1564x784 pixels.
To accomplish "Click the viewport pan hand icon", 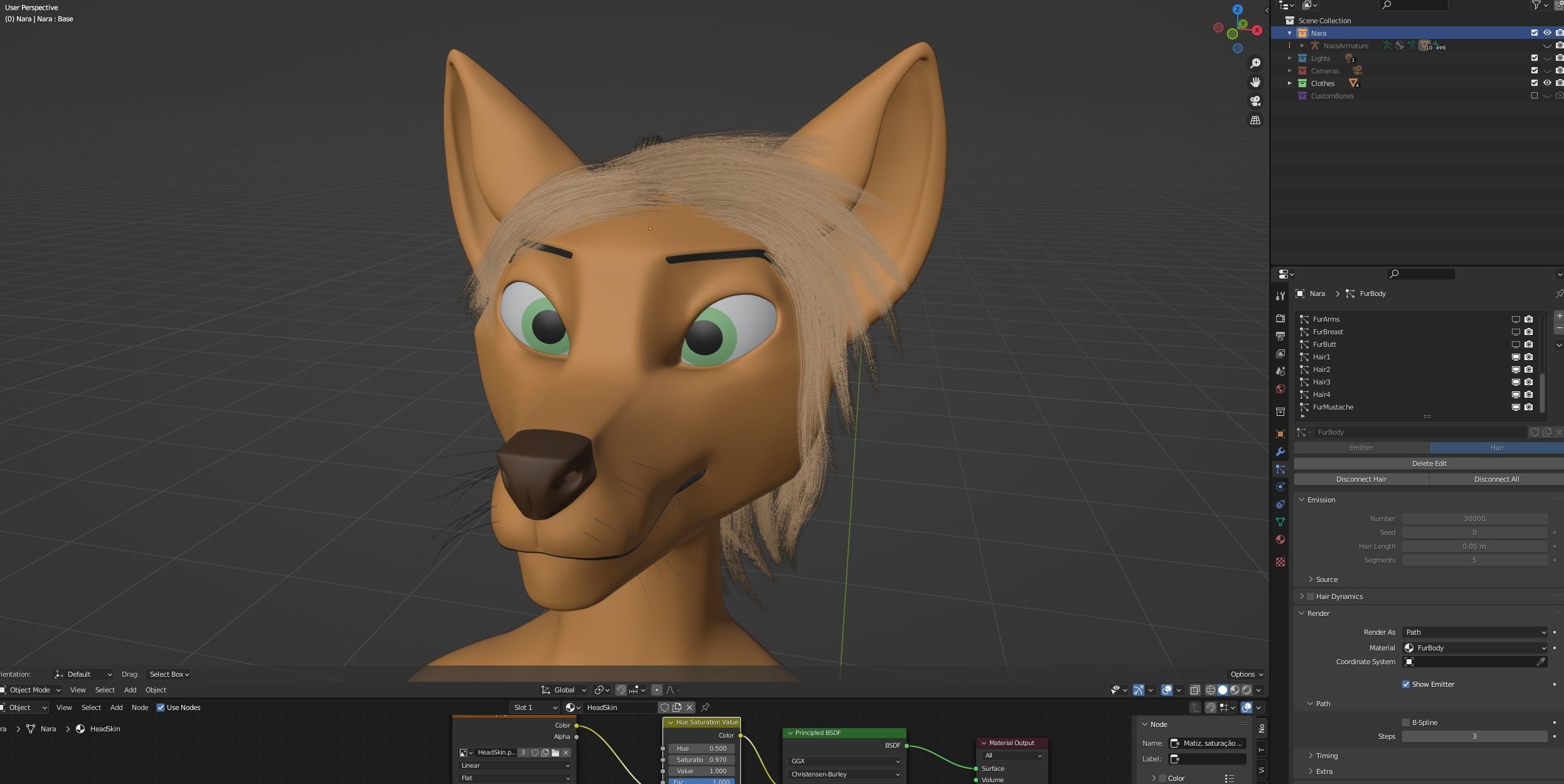I will (x=1255, y=82).
